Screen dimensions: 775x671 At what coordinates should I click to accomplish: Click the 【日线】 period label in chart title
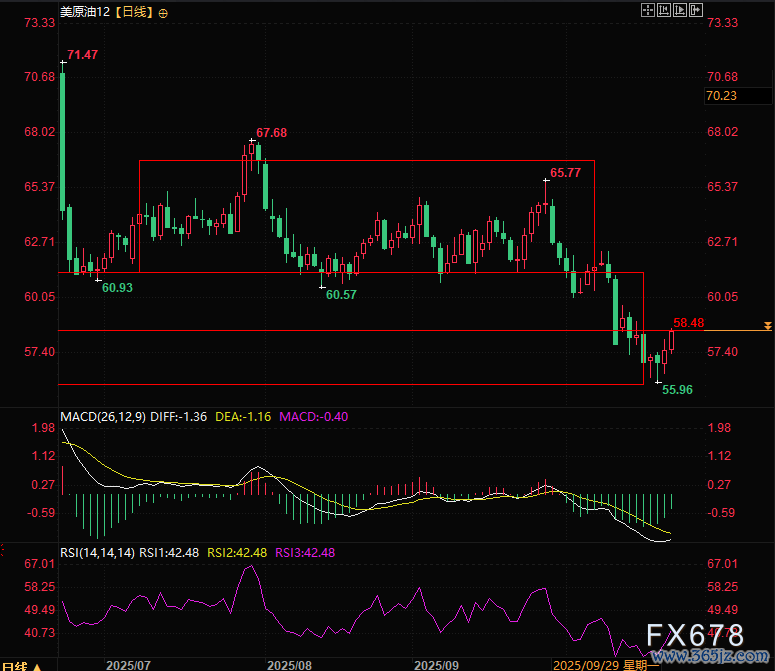click(x=133, y=14)
